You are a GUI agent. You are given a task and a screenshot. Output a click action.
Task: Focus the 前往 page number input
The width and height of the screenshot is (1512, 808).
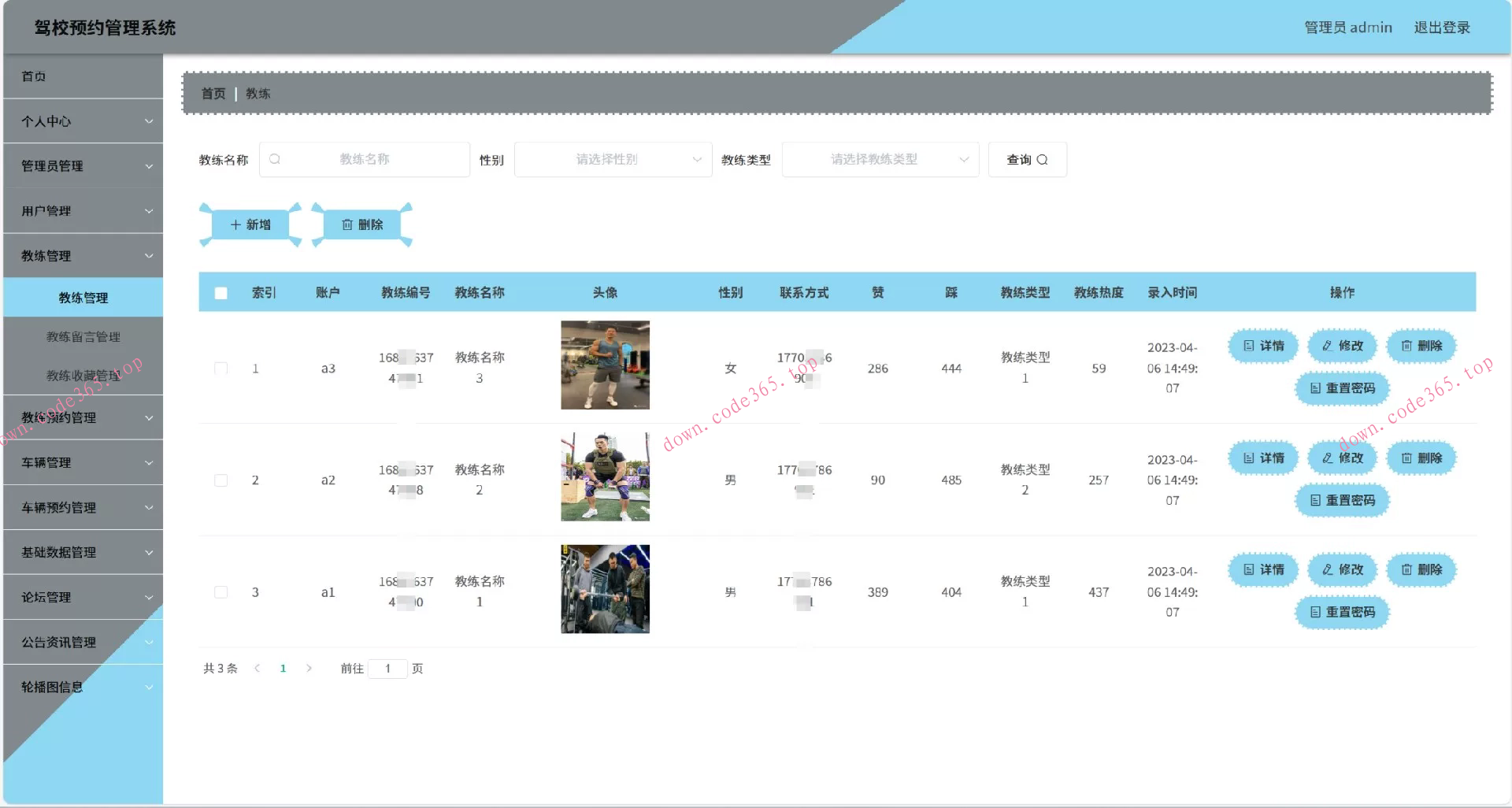click(387, 669)
